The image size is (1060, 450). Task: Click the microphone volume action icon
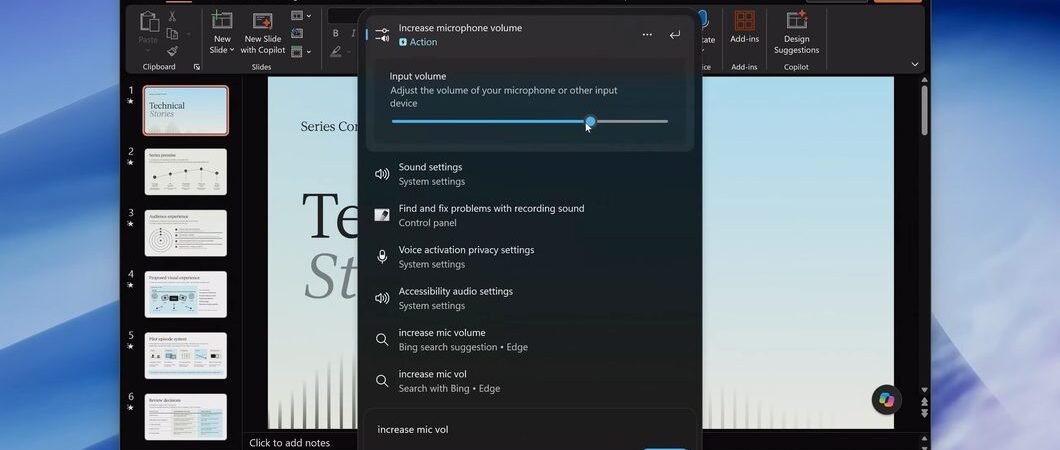[x=382, y=34]
